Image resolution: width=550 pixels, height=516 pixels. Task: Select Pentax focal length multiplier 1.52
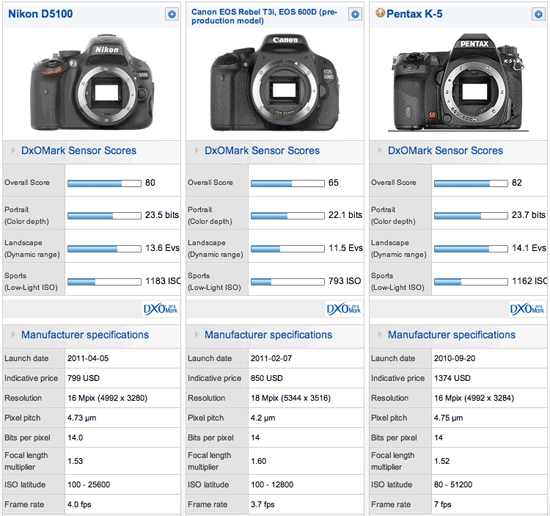(442, 461)
